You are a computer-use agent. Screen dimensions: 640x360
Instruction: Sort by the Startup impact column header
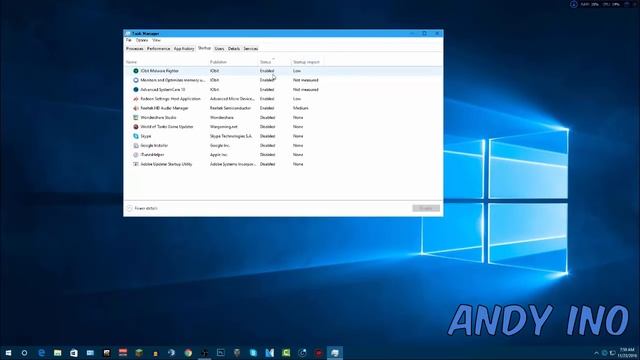[307, 62]
